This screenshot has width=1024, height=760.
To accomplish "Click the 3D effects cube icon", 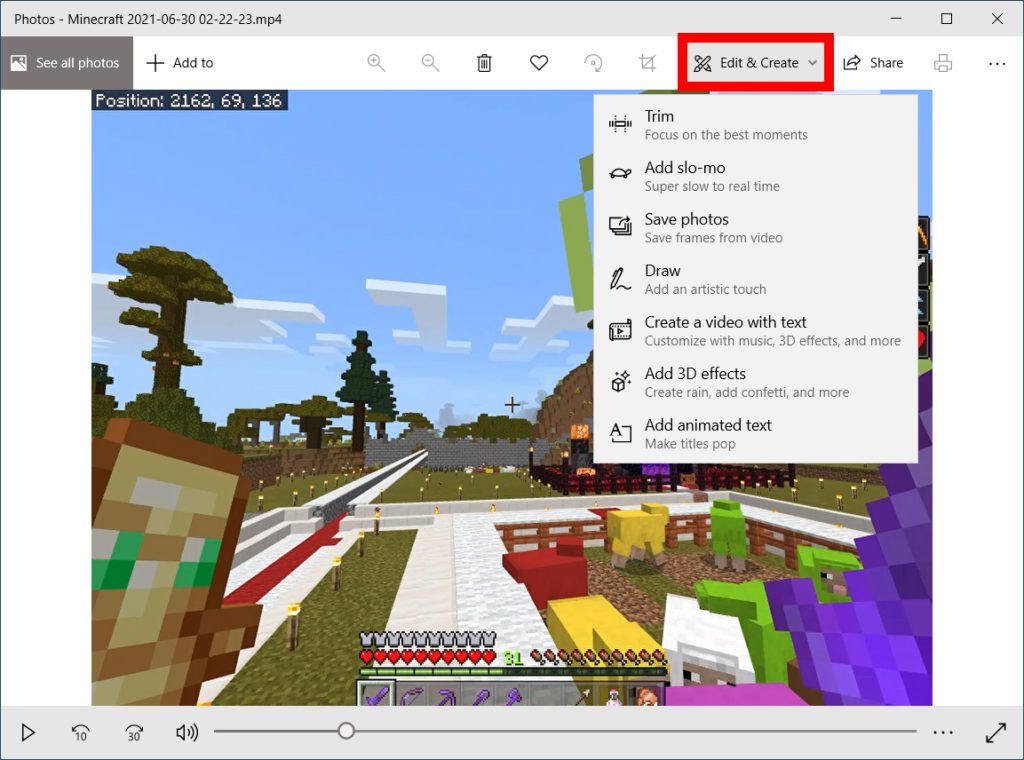I will (x=620, y=381).
